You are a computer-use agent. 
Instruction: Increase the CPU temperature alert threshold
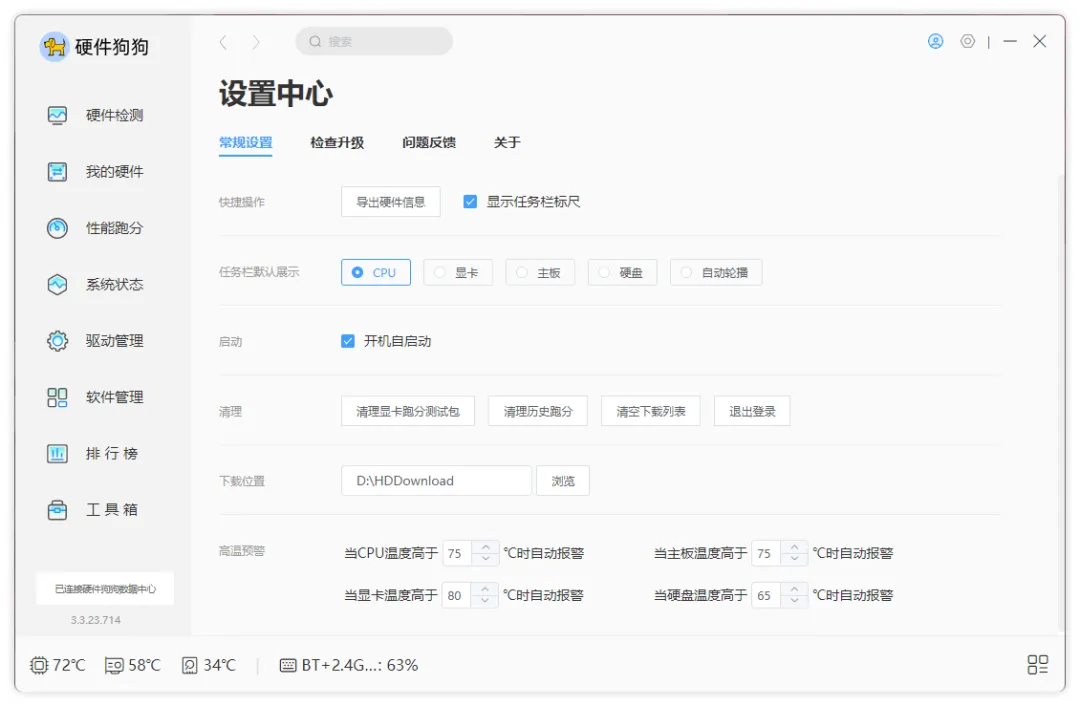pos(486,547)
